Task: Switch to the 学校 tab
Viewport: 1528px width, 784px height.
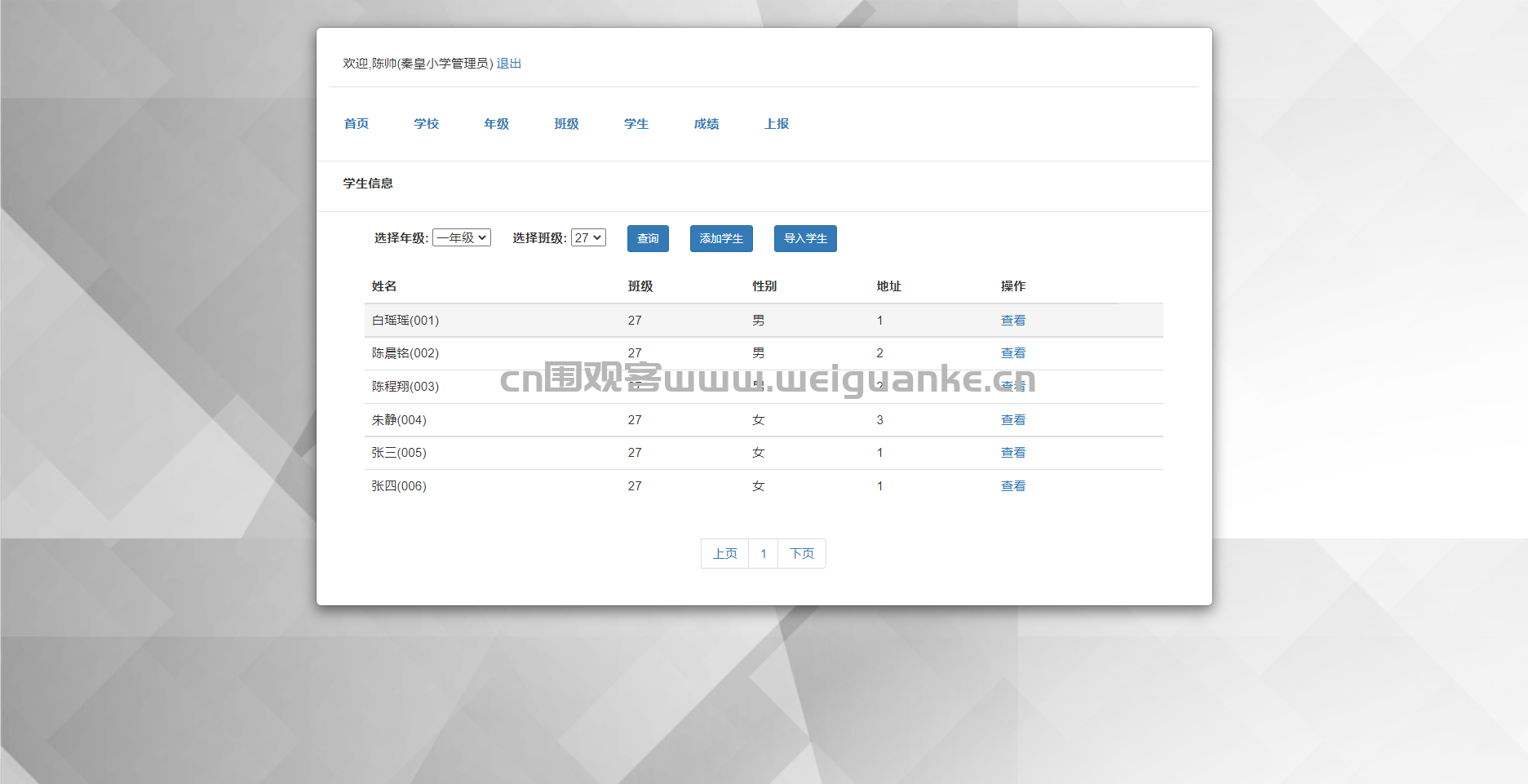Action: 427,124
